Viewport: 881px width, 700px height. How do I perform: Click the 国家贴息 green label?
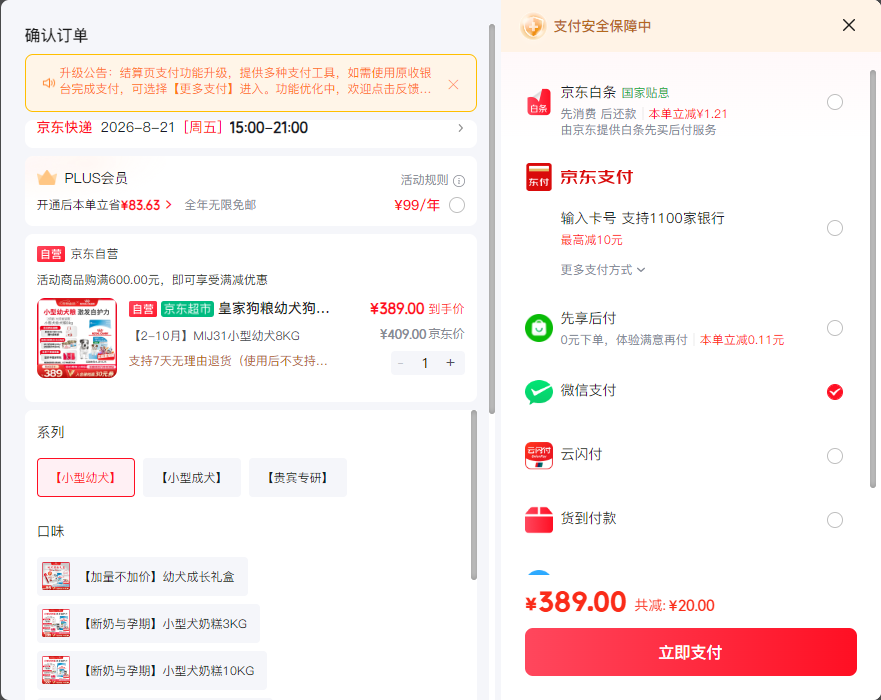[x=645, y=93]
